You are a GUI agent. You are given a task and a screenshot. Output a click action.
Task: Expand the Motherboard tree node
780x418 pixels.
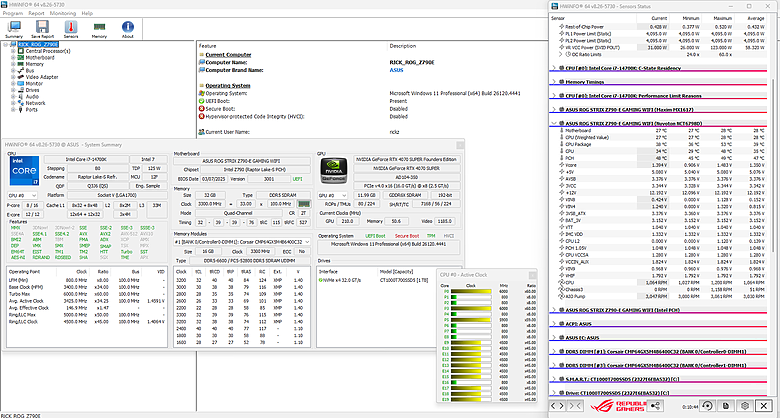[x=13, y=57]
